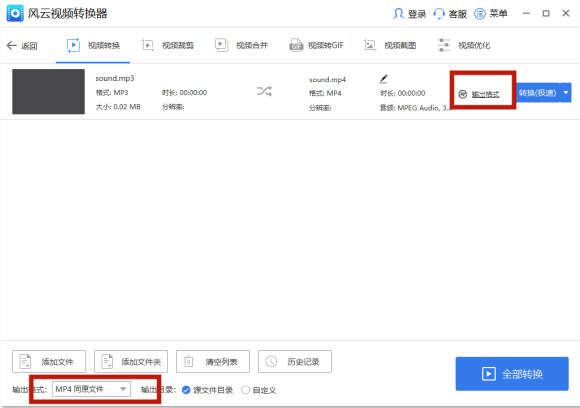Click the 添加文件 add file button

click(49, 361)
